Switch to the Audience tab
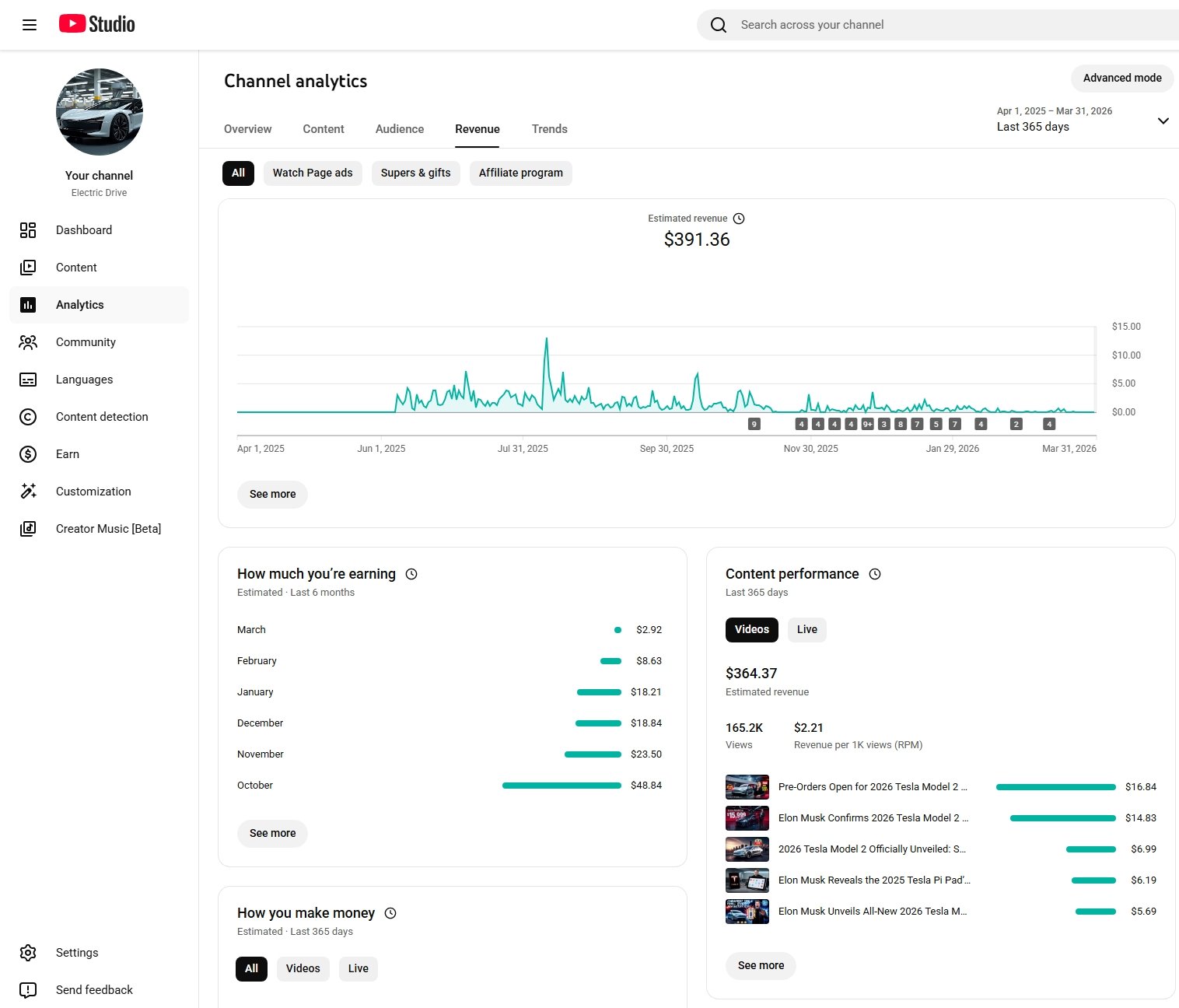The image size is (1179, 1008). point(400,129)
